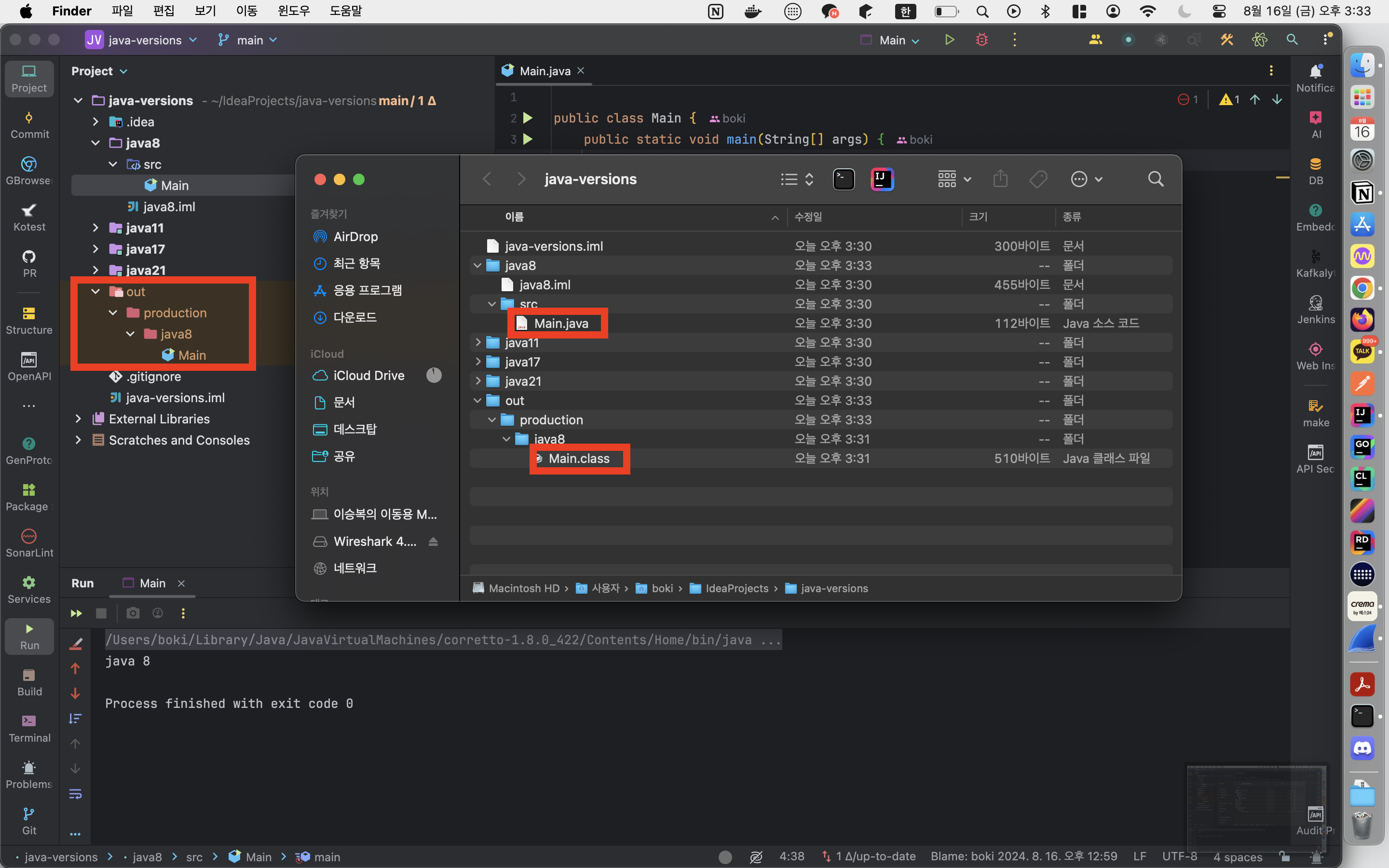Image resolution: width=1389 pixels, height=868 pixels.
Task: Open Commit tool window in left sidebar
Action: (x=29, y=124)
